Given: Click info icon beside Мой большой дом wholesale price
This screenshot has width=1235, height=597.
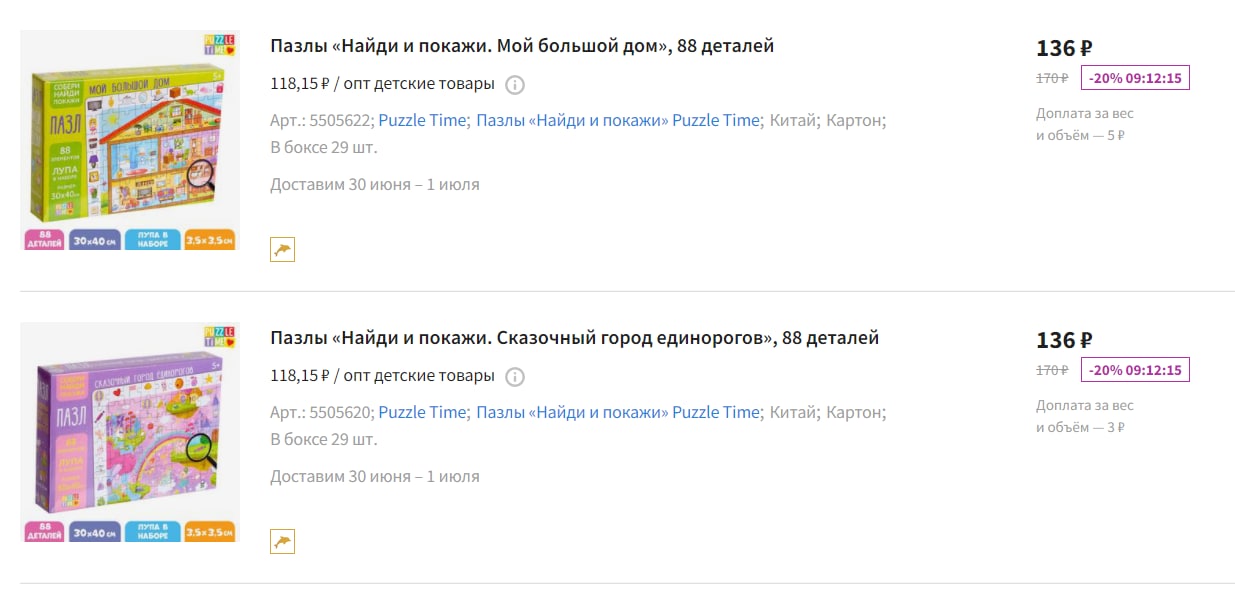Looking at the screenshot, I should click(515, 85).
